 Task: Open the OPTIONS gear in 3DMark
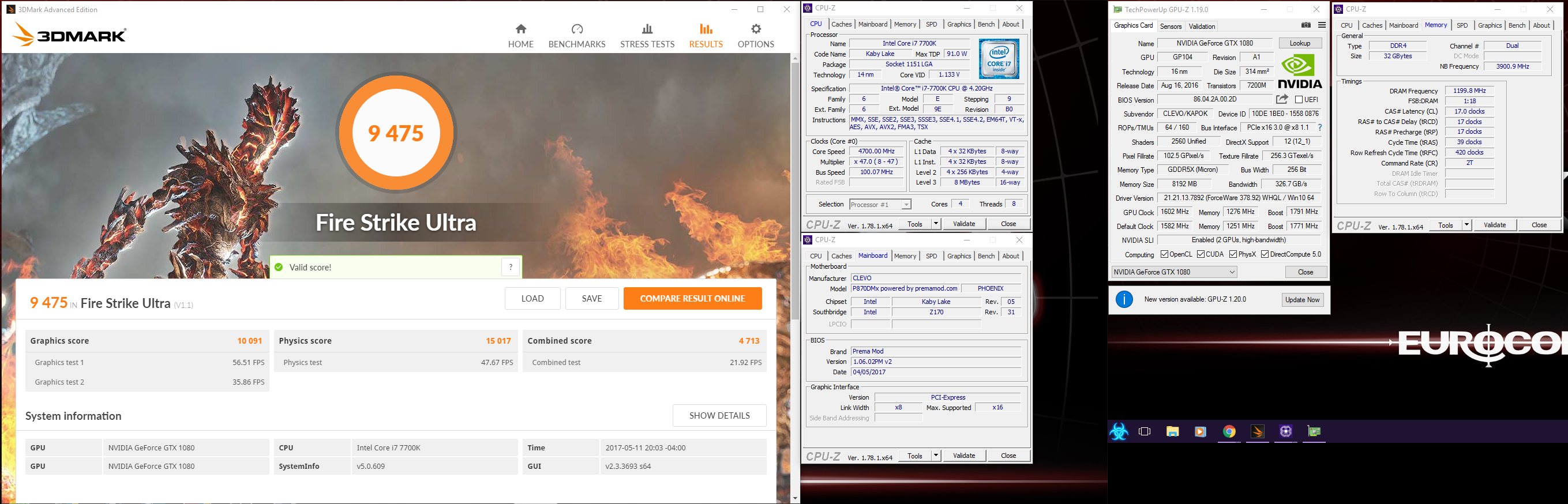pos(755,36)
